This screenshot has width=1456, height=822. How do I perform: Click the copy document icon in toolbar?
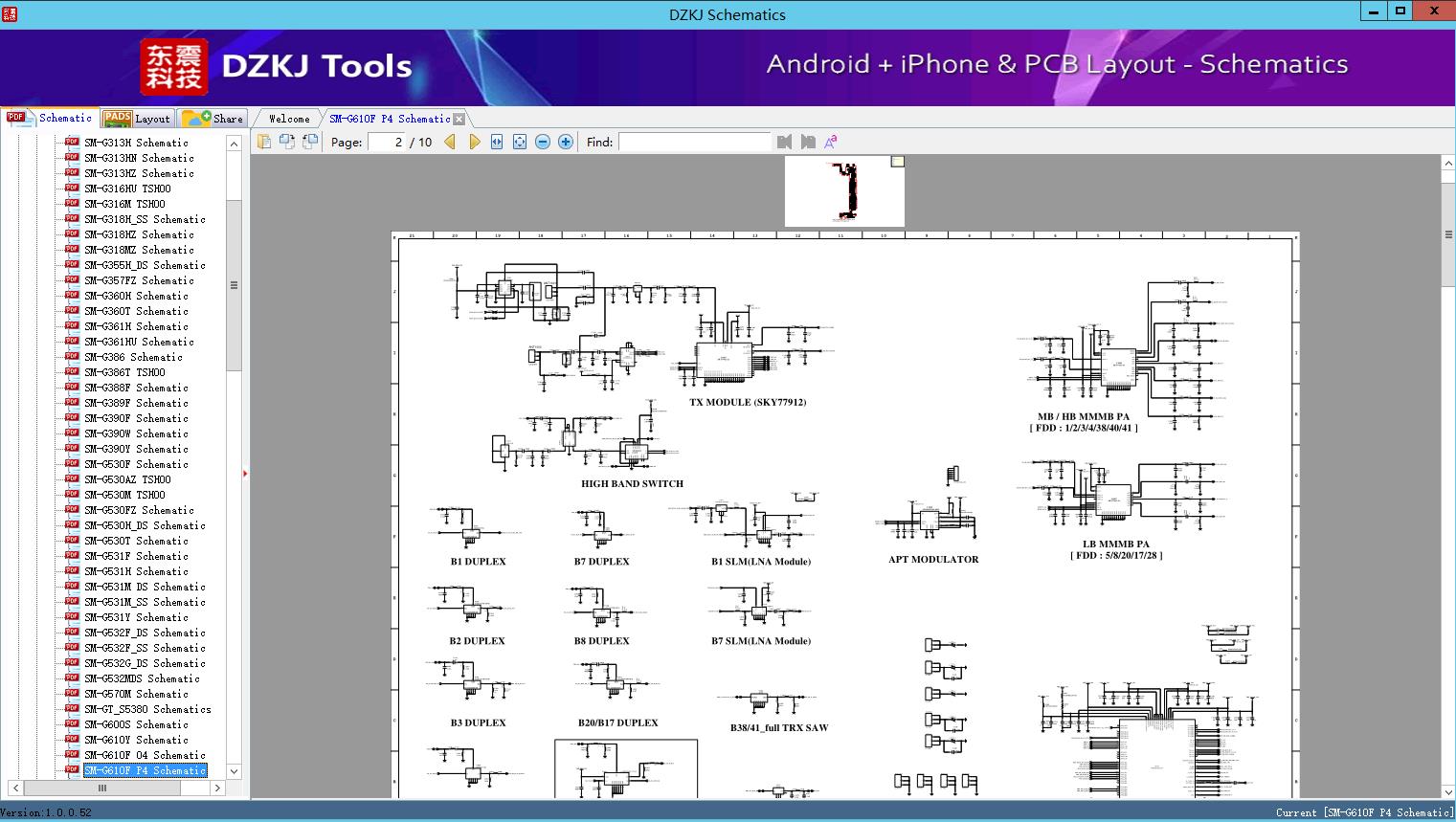(264, 142)
